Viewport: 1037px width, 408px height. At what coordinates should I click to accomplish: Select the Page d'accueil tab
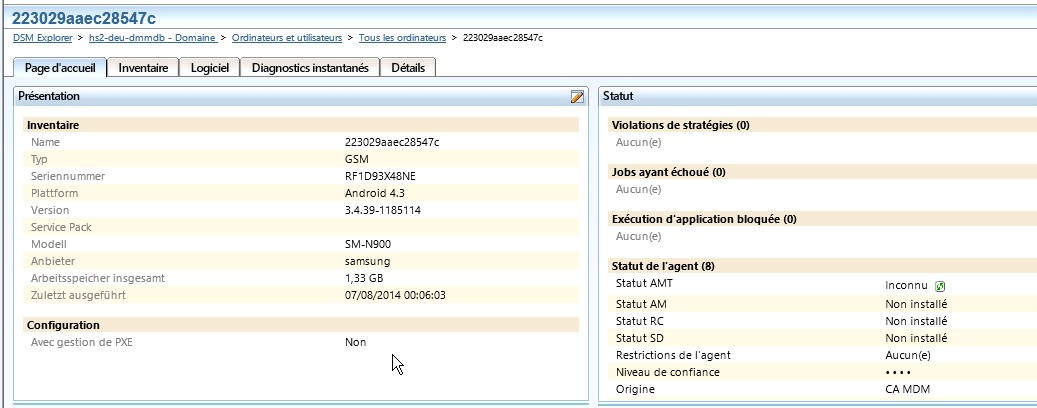point(59,67)
